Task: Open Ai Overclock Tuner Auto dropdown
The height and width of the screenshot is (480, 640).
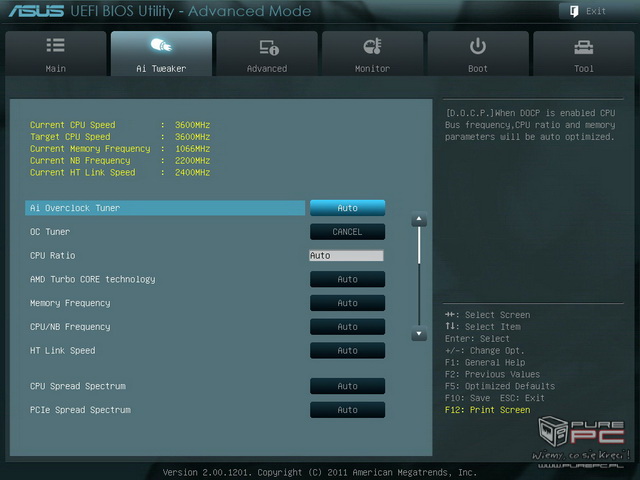Action: [x=347, y=208]
